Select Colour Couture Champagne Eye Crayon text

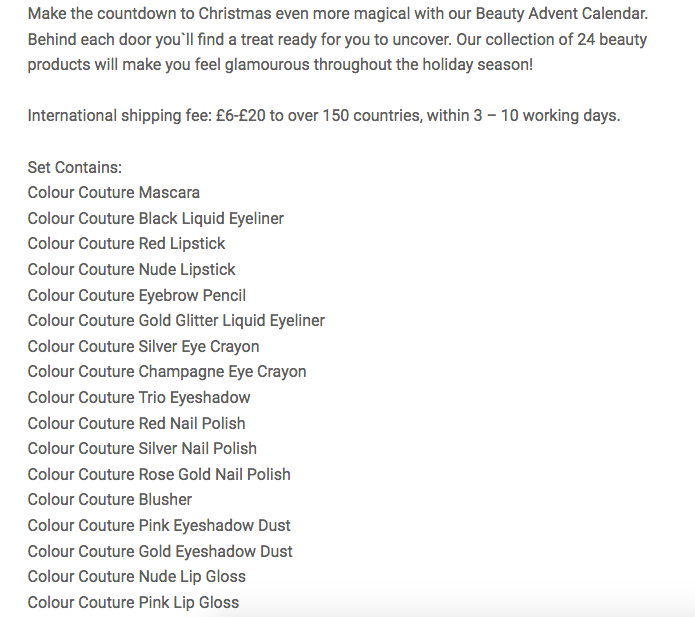click(167, 371)
